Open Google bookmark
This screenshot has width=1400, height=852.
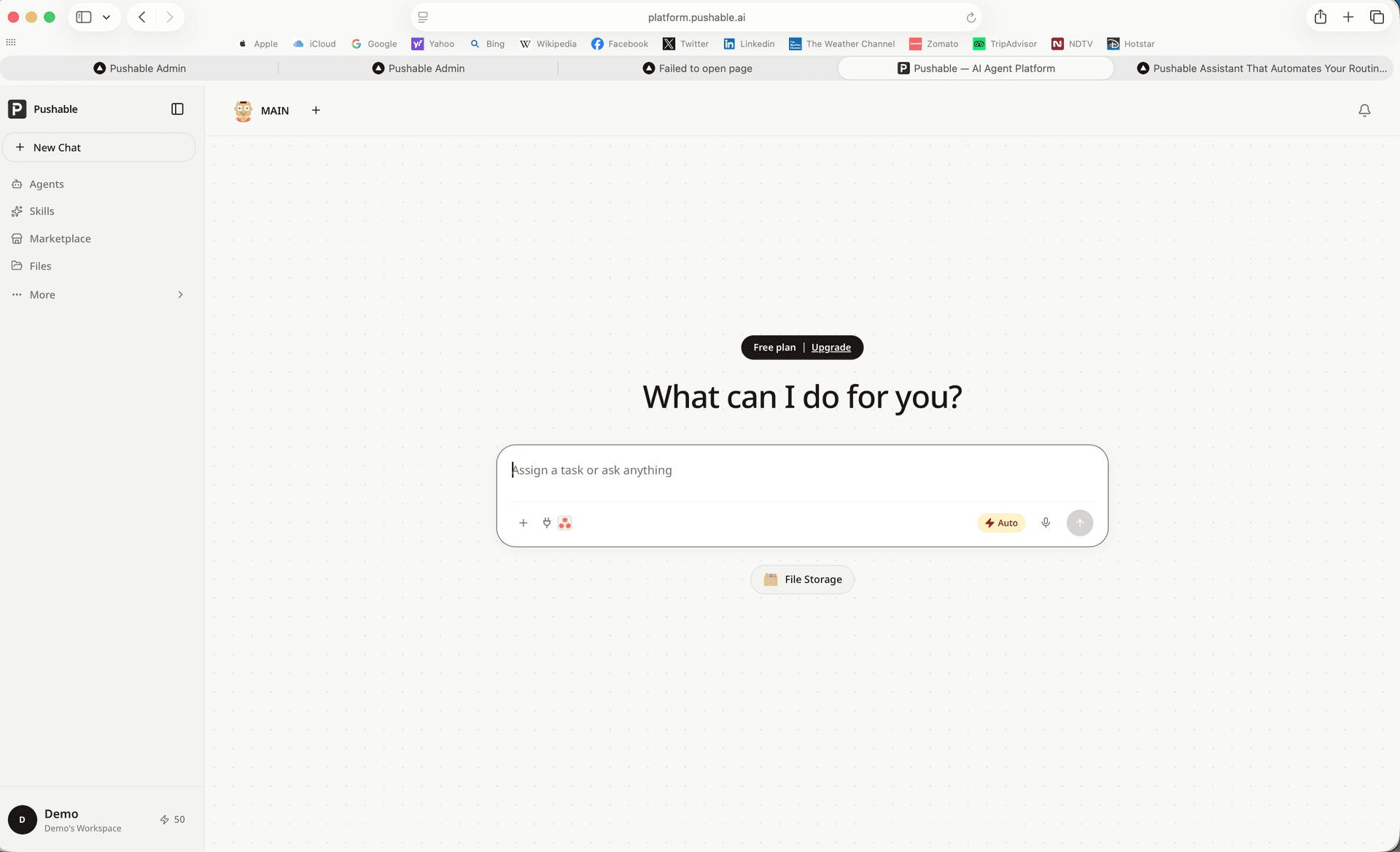pos(374,44)
